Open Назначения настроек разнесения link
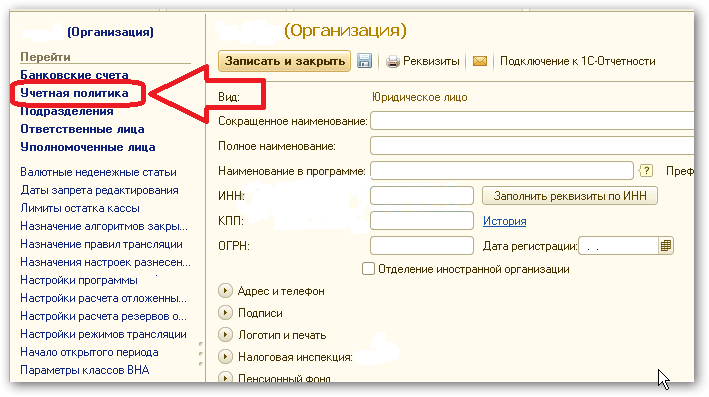Image resolution: width=709 pixels, height=397 pixels. [105, 262]
